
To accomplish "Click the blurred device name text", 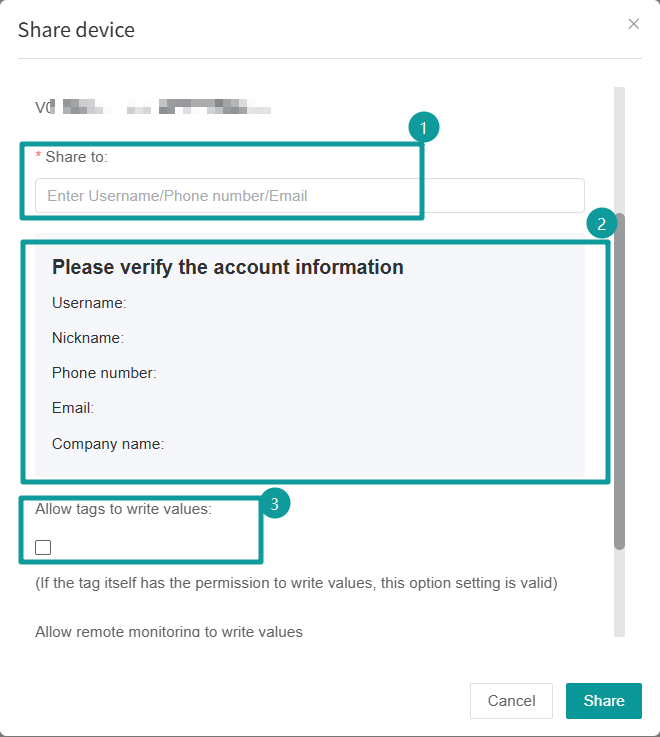I will (x=153, y=107).
